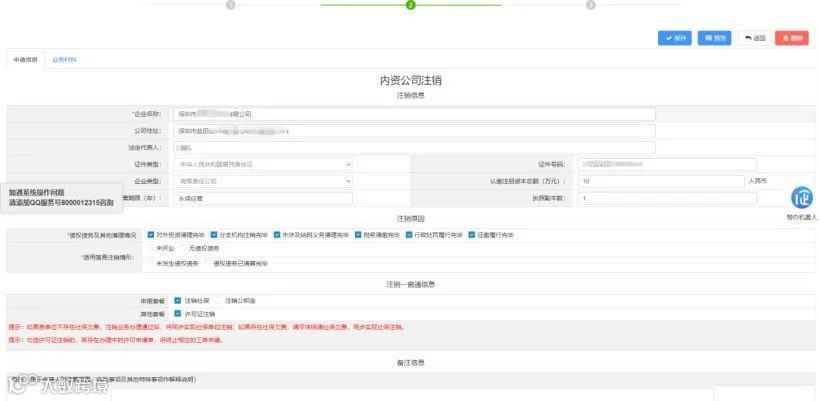The image size is (820, 401).
Task: Uncheck 行政处罚履行完毕 checkbox
Action: point(409,235)
